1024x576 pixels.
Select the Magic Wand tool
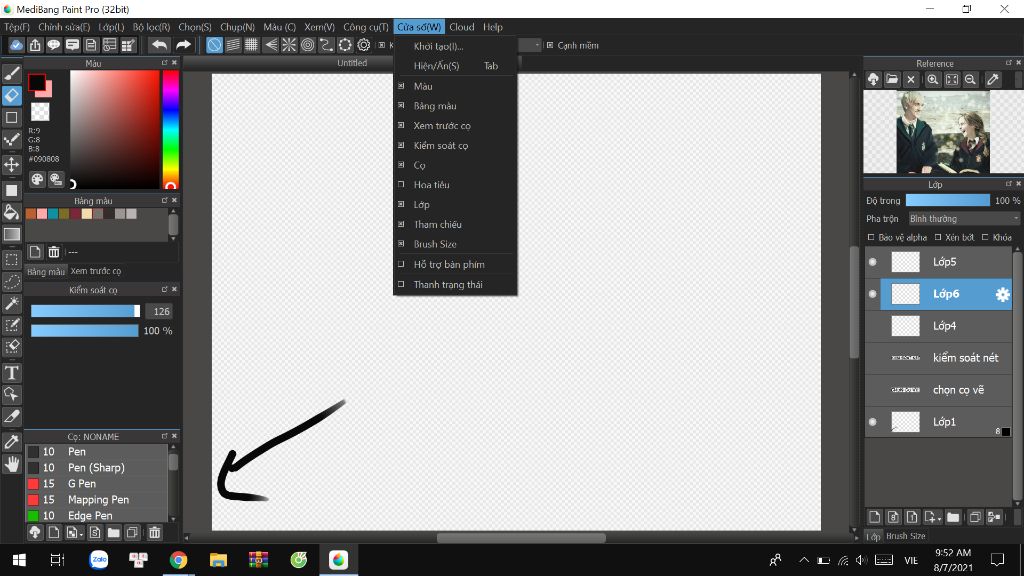coord(12,303)
